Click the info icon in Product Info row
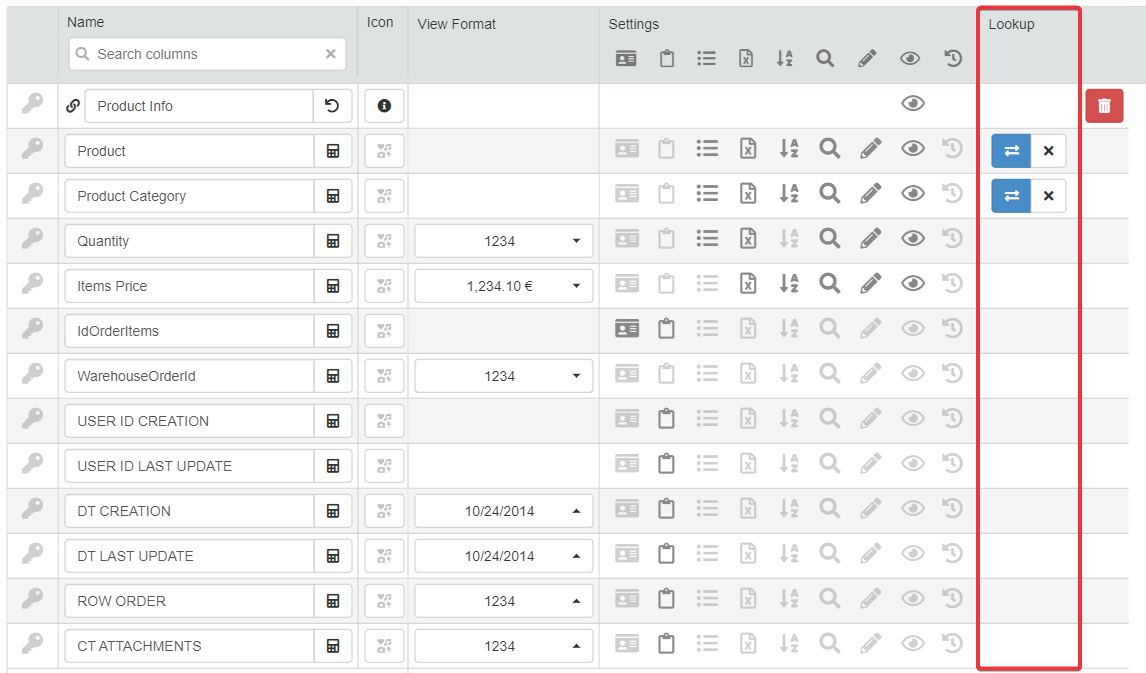The width and height of the screenshot is (1146, 673). [x=384, y=106]
